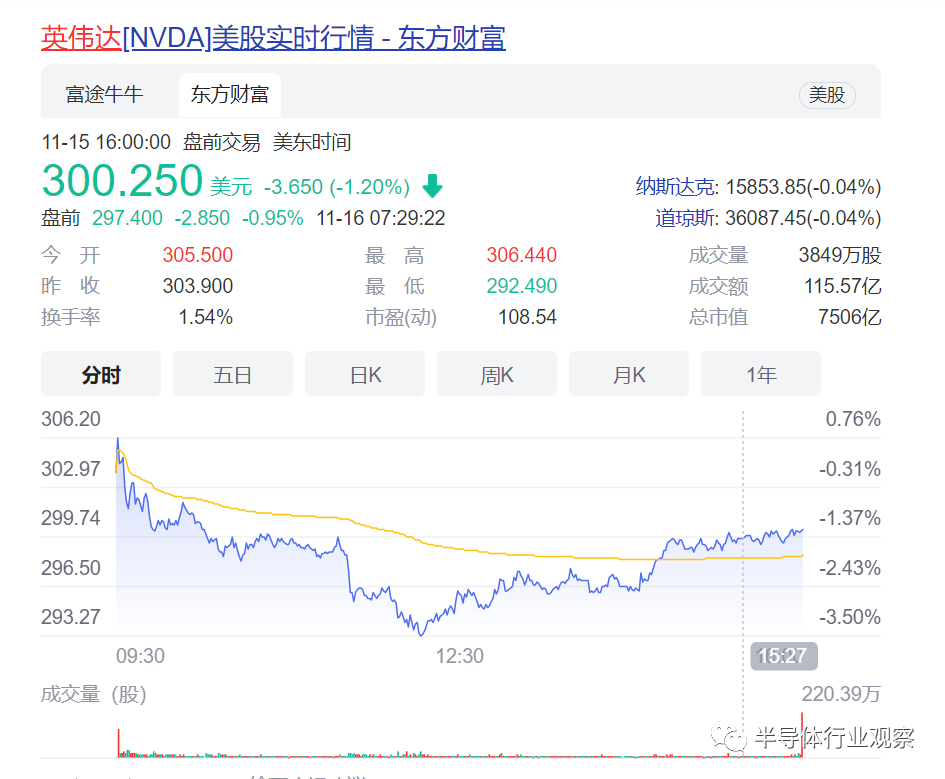Open the 英伟达[NVDA]美股实时行情 title link
945x779 pixels.
click(273, 38)
